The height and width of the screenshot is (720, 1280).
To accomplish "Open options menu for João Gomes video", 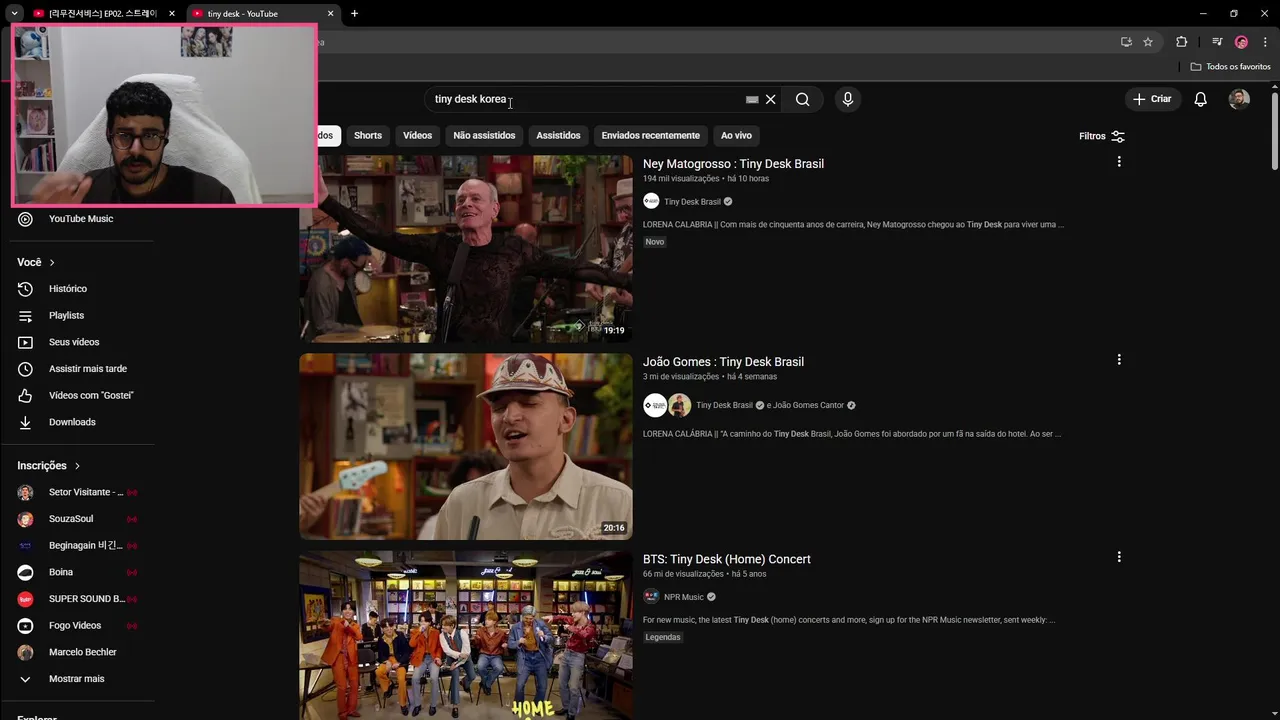I will coord(1119,360).
